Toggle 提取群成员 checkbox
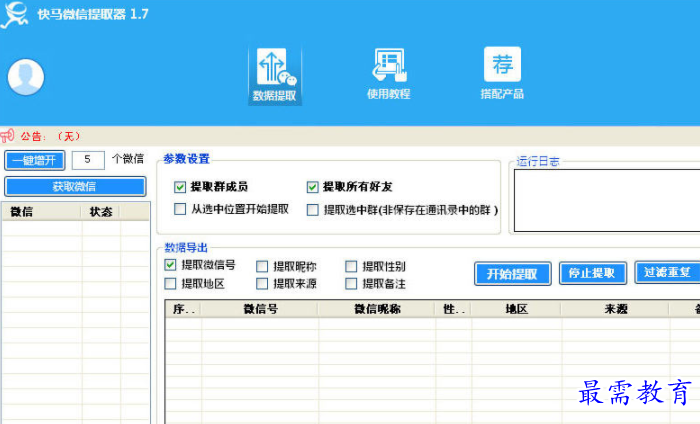The width and height of the screenshot is (700, 424). coord(180,187)
